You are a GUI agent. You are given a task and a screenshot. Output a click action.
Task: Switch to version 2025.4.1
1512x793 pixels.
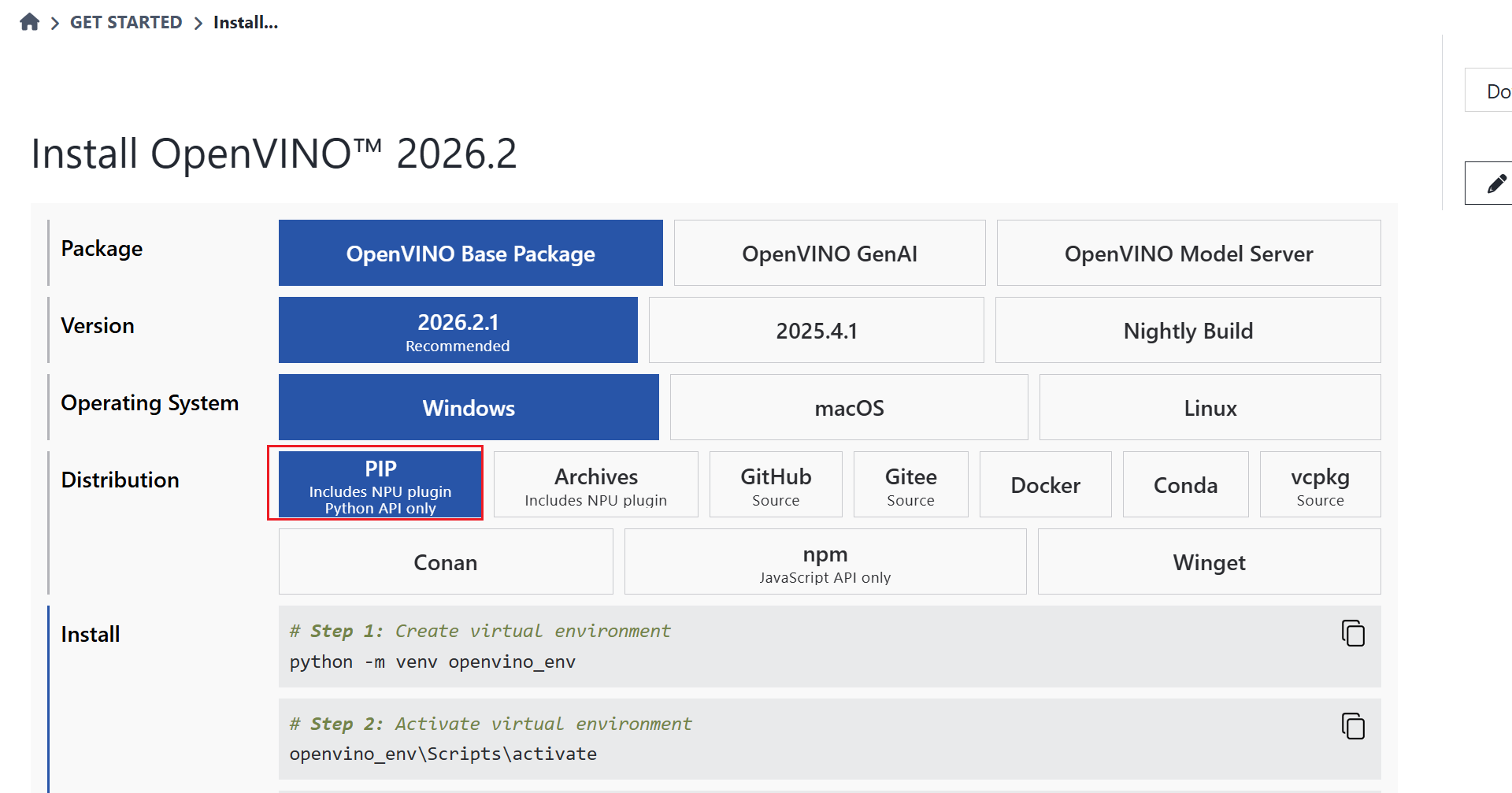[817, 330]
